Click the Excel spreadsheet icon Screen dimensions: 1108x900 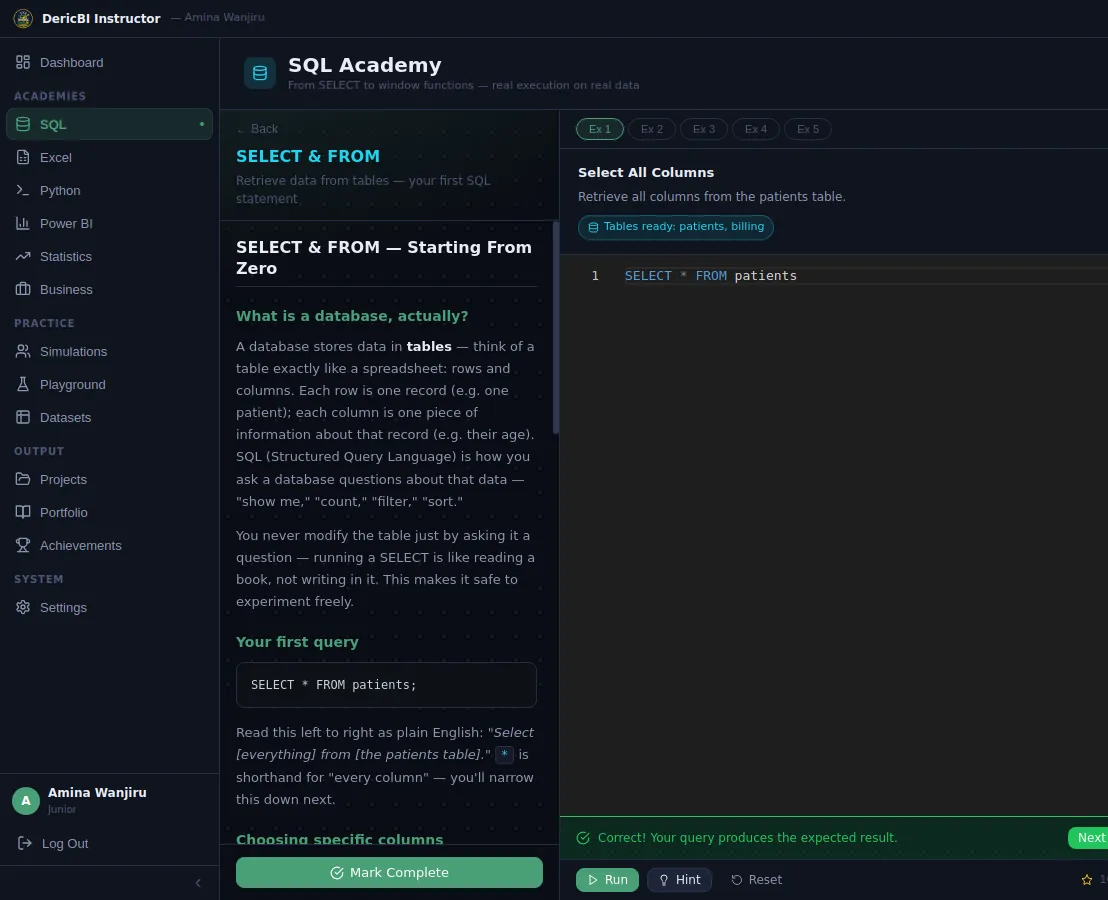(23, 157)
